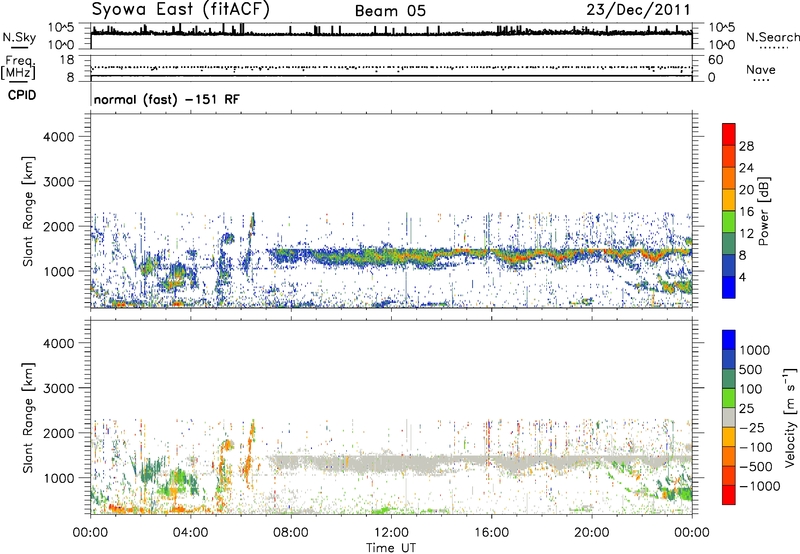Click the 4000 tick of the power panel

[x=58, y=137]
